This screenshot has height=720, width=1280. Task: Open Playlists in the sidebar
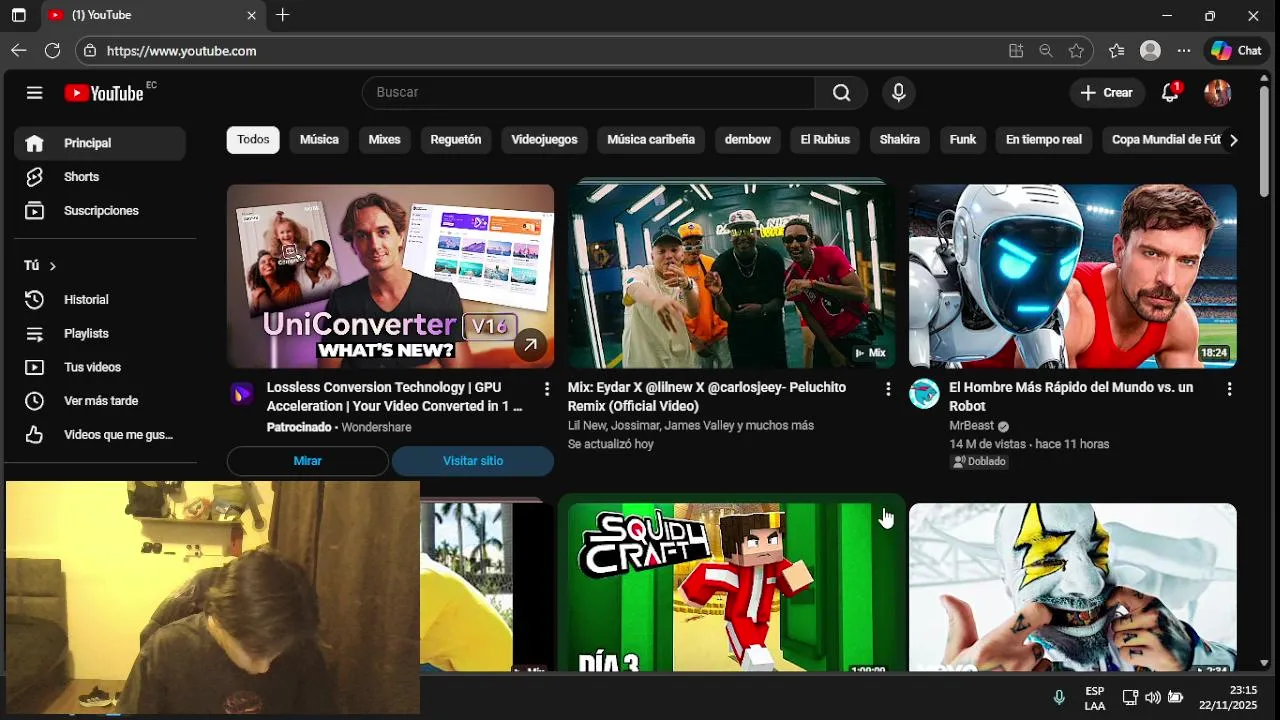tap(100, 334)
